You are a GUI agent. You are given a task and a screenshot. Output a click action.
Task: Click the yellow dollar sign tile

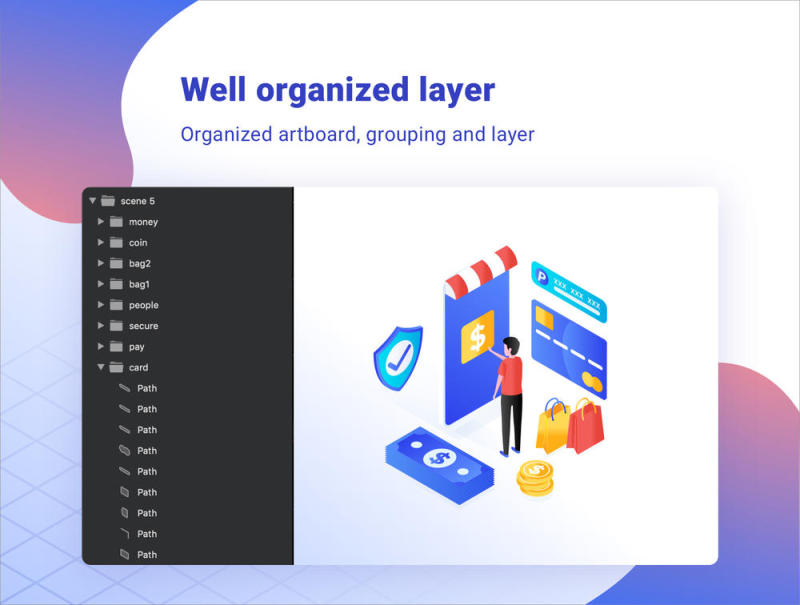[477, 335]
